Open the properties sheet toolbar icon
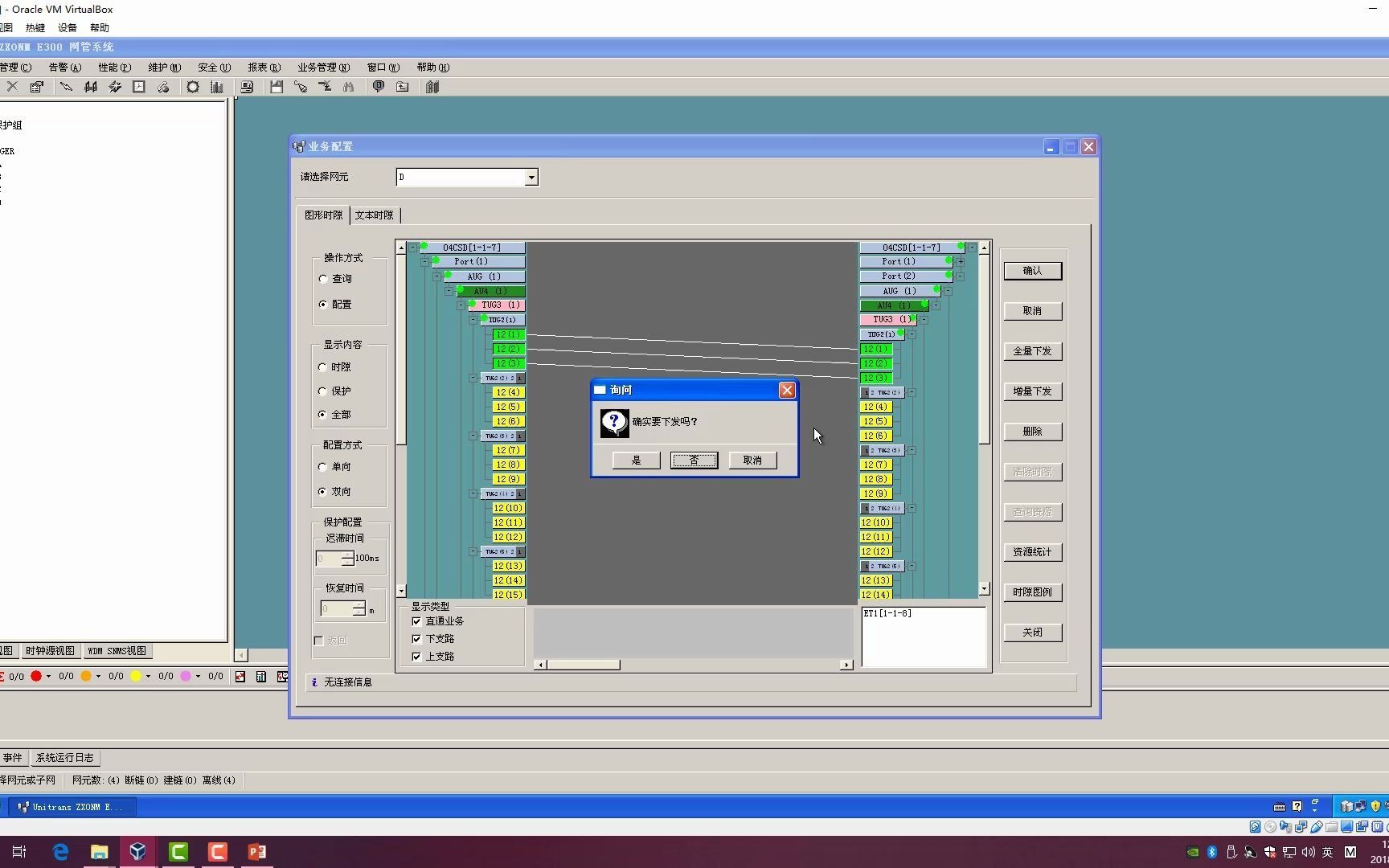The height and width of the screenshot is (868, 1389). point(37,87)
